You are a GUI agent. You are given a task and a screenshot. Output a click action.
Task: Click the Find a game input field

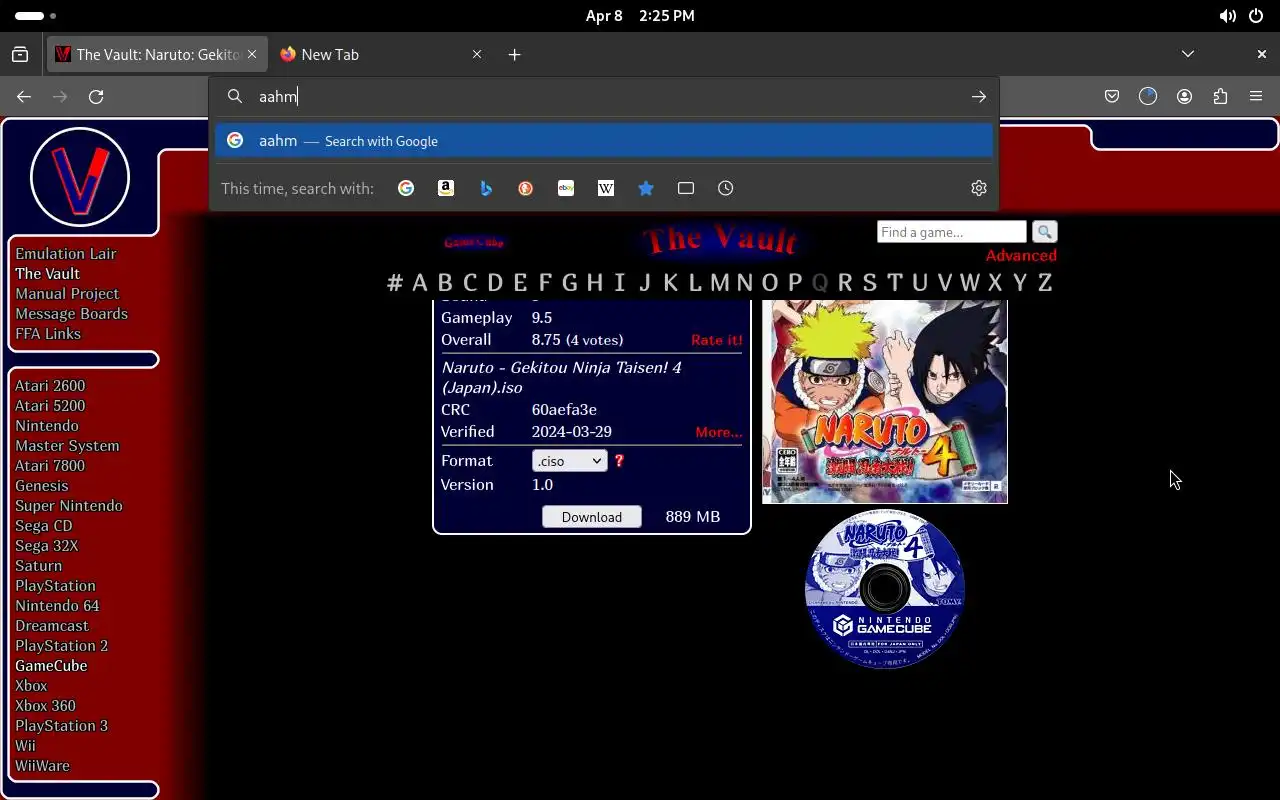(x=952, y=232)
